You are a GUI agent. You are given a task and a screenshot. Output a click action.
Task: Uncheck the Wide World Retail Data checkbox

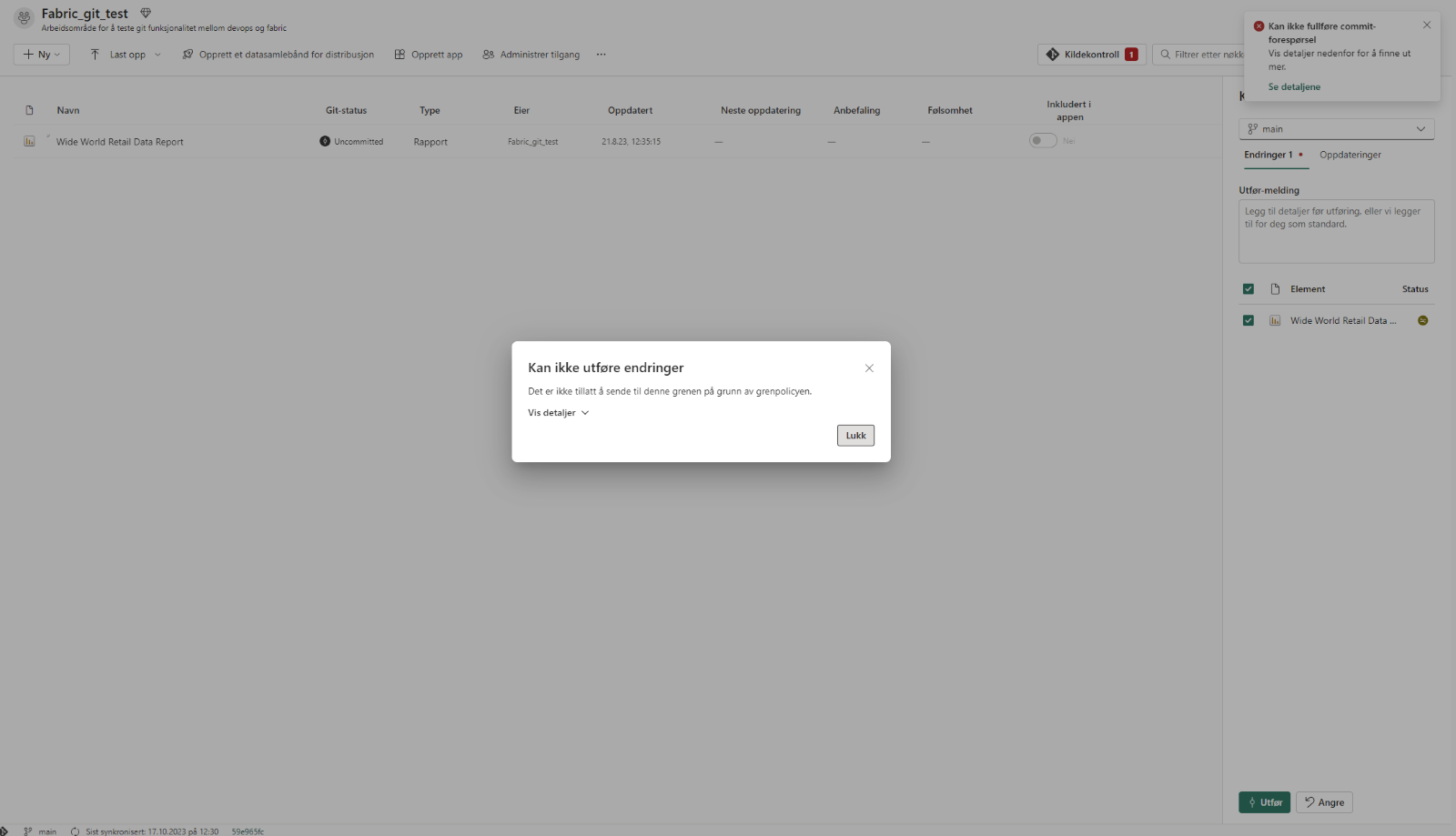point(1249,320)
